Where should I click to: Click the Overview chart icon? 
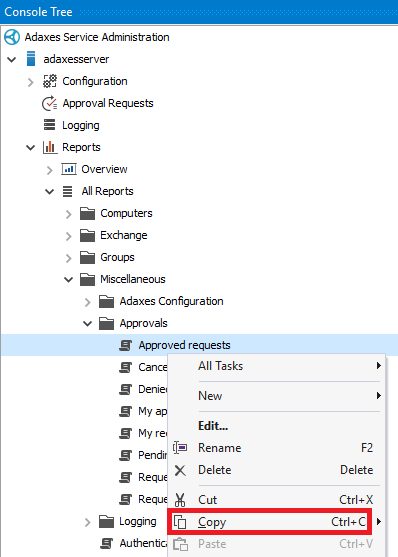point(69,169)
